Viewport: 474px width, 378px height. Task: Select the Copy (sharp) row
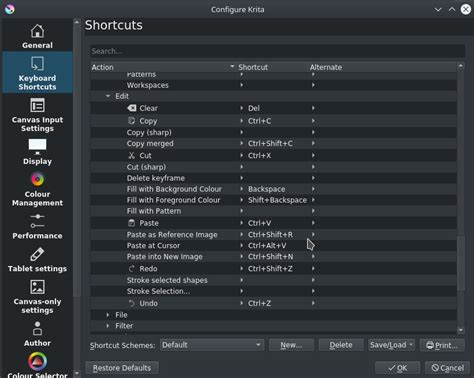[274, 132]
